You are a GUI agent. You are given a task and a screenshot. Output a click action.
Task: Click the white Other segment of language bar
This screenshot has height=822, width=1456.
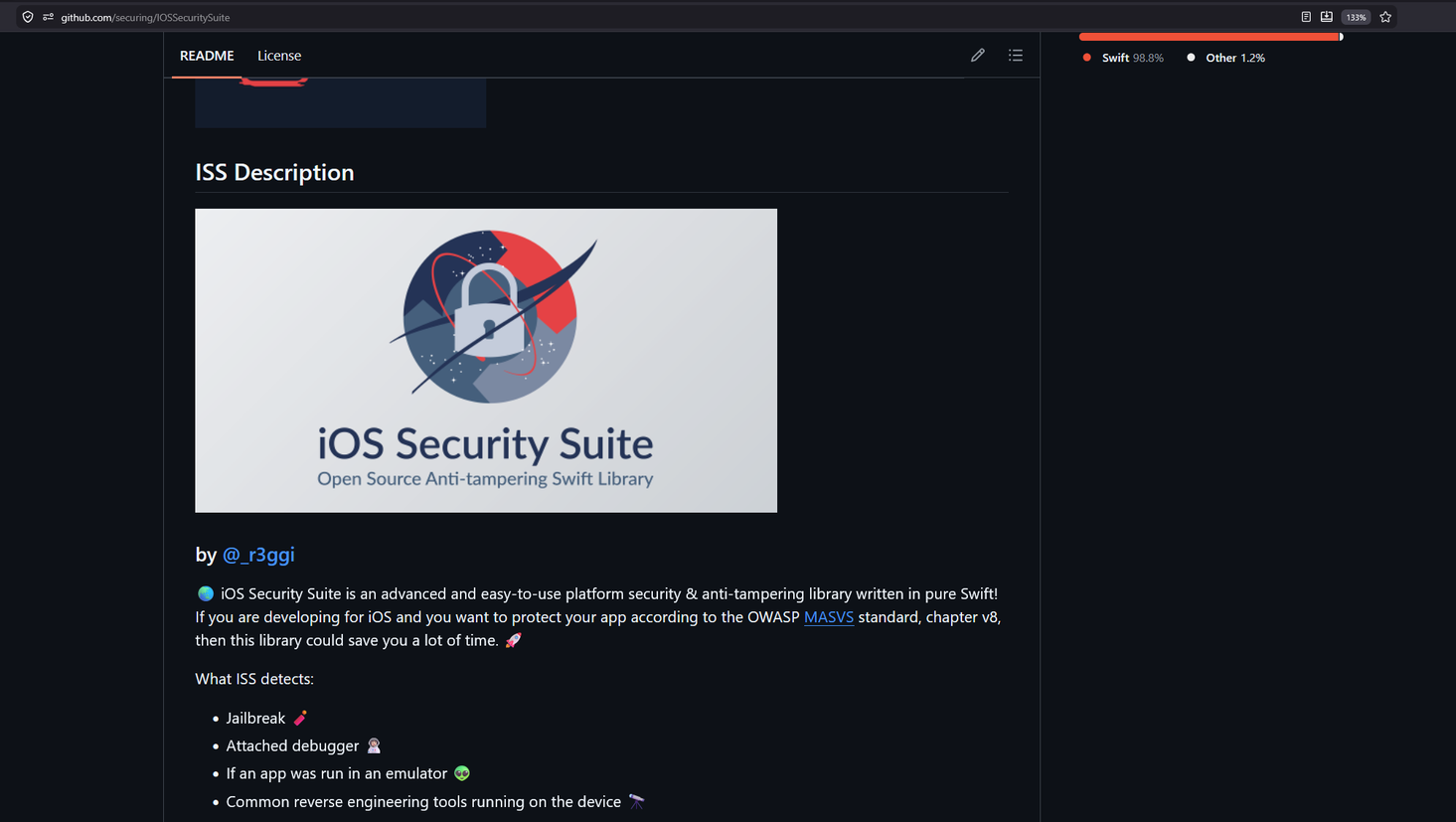point(1342,37)
